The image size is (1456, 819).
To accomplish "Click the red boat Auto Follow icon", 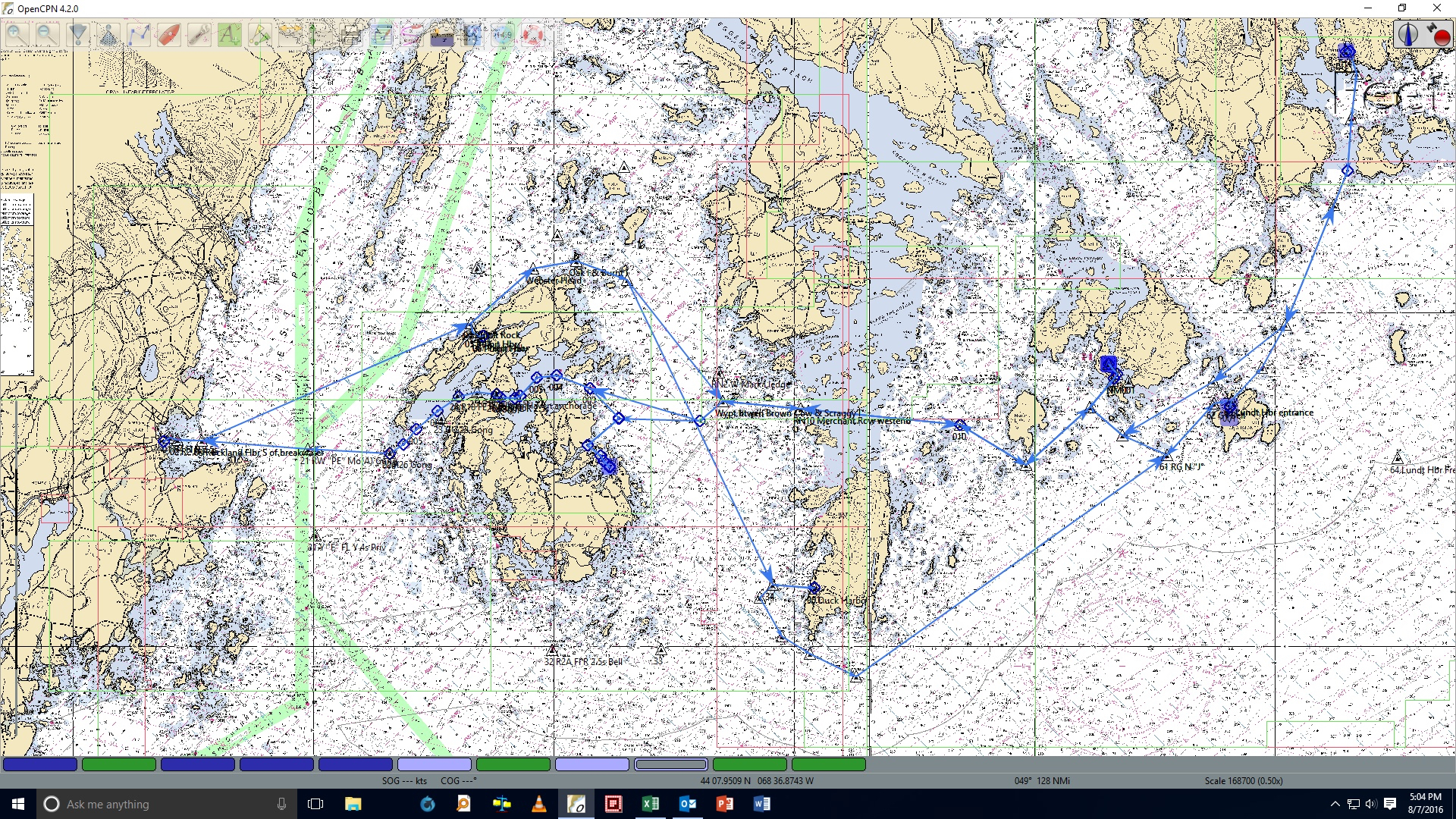I will (x=169, y=35).
